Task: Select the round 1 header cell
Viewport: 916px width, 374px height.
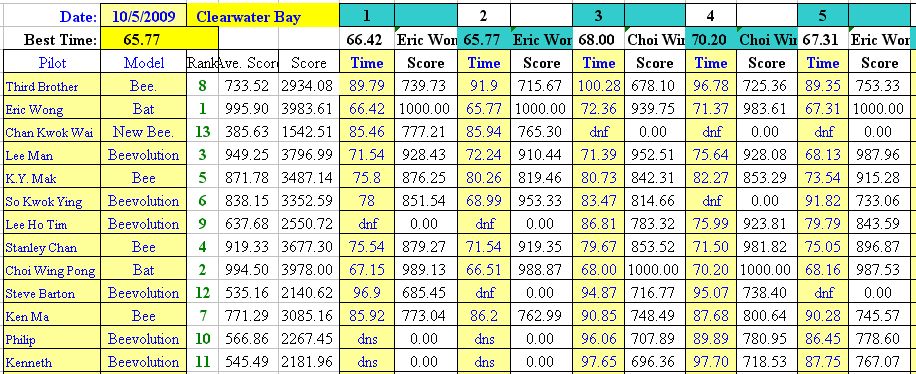Action: pos(366,16)
